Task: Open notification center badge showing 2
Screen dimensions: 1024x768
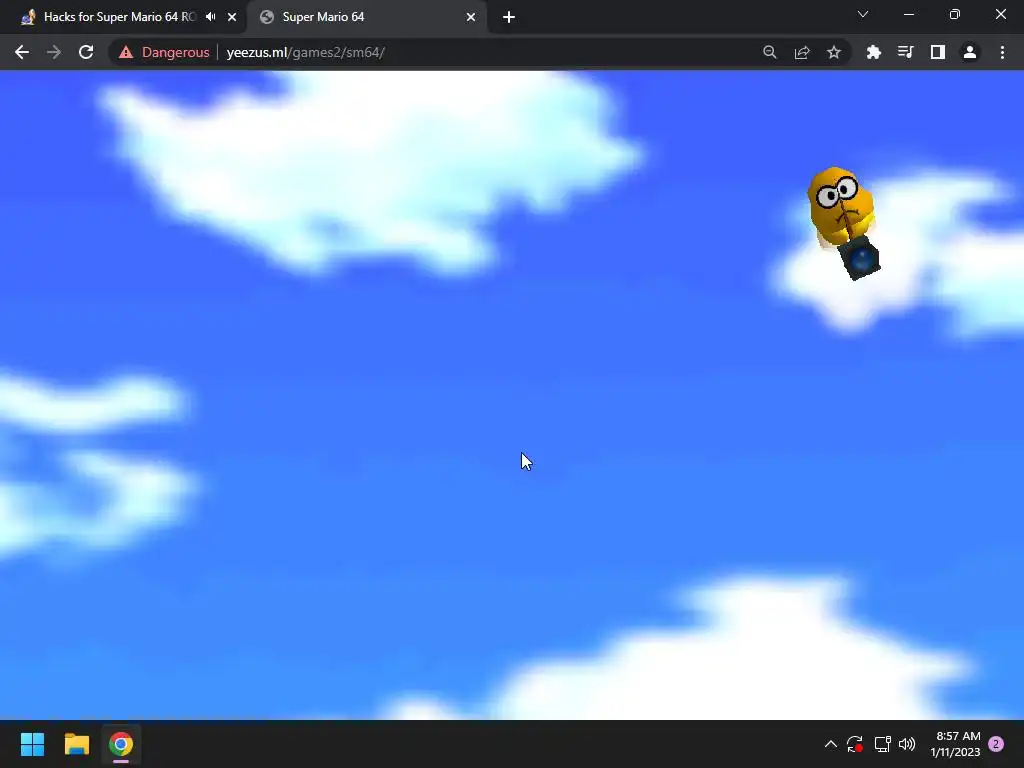Action: click(x=996, y=744)
